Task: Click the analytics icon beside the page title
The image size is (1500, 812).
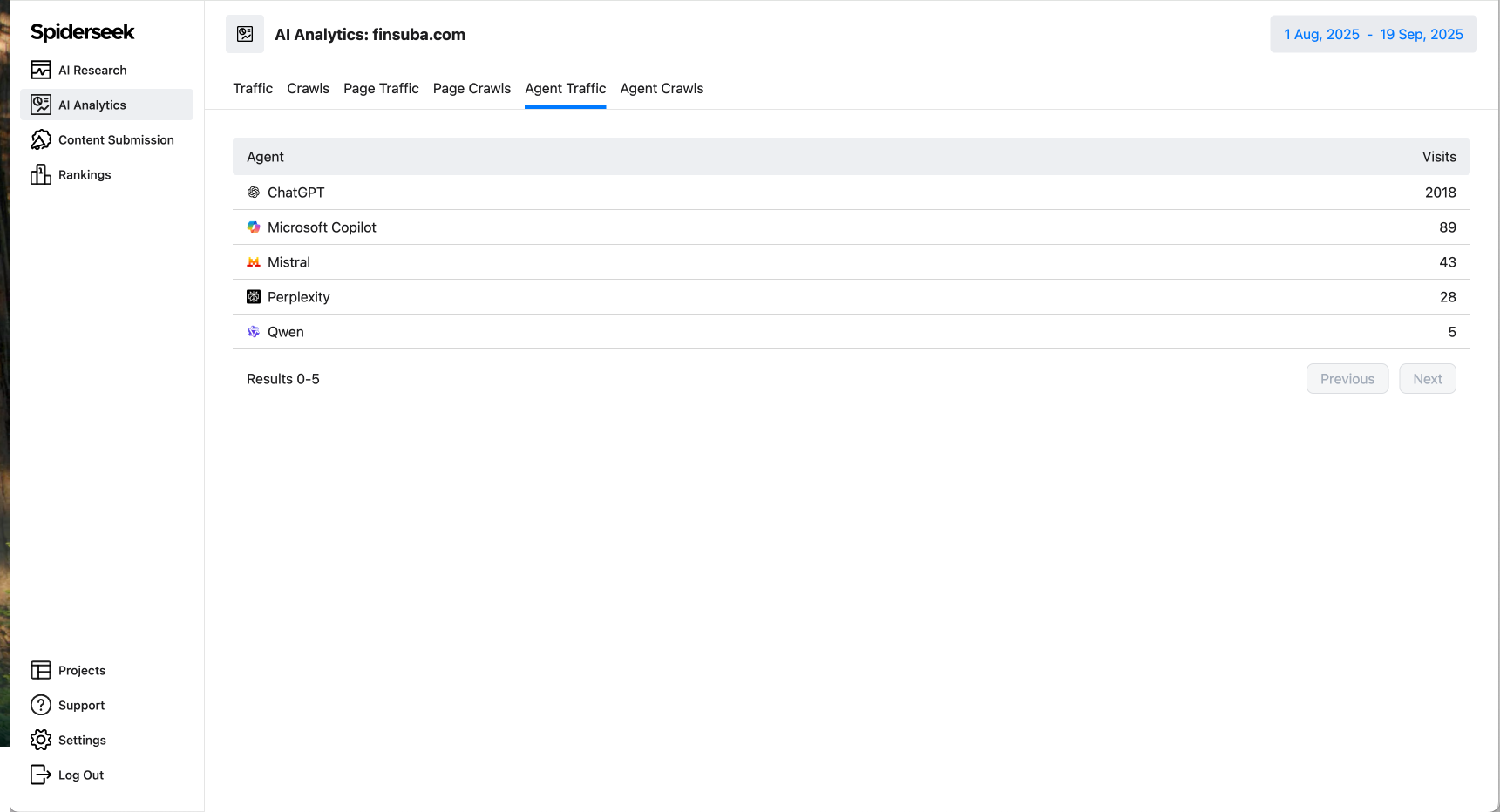Action: tap(245, 34)
